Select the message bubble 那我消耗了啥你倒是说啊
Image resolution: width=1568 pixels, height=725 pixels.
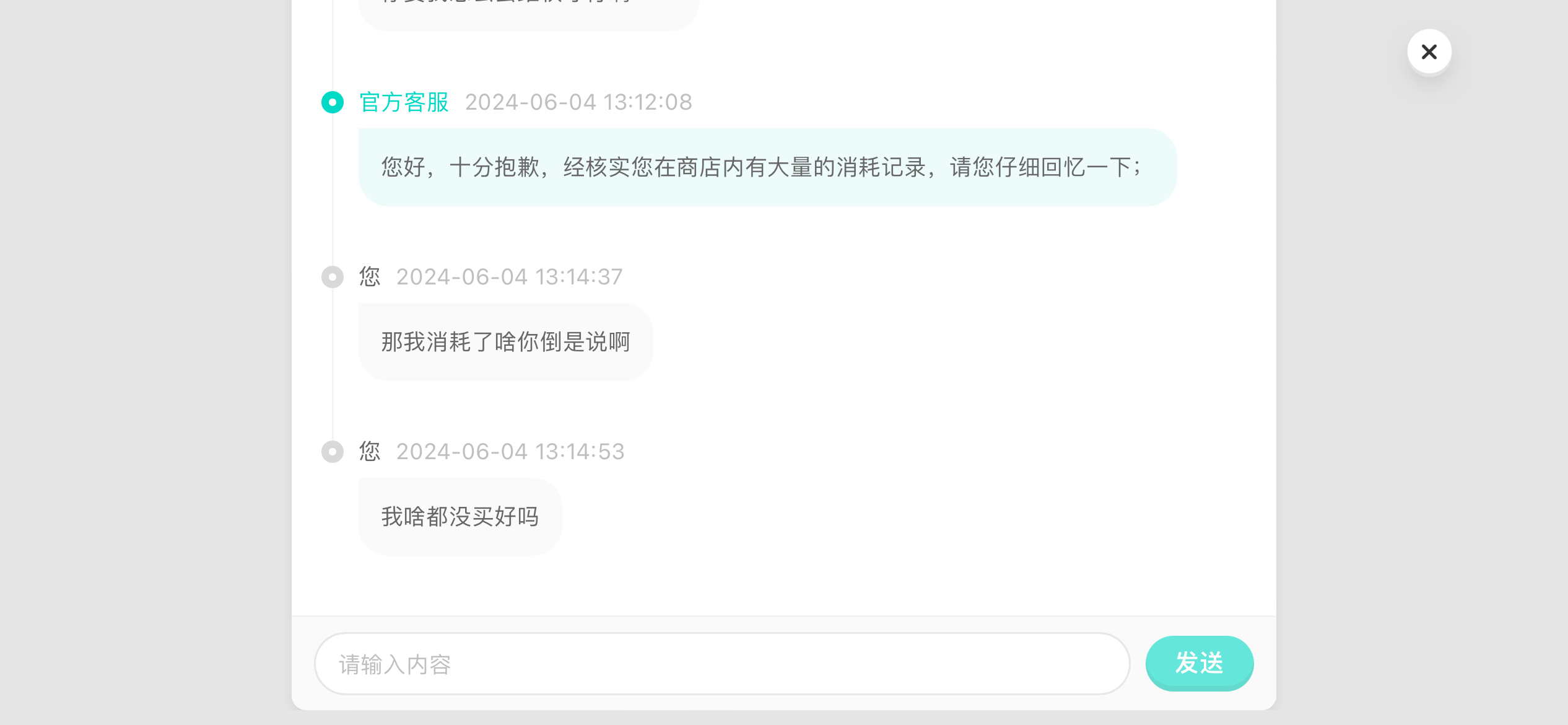point(505,342)
